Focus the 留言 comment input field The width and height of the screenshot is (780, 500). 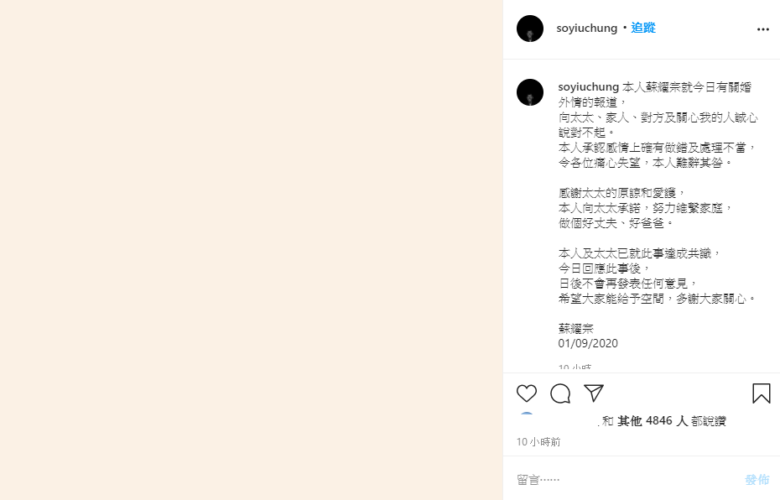627,480
